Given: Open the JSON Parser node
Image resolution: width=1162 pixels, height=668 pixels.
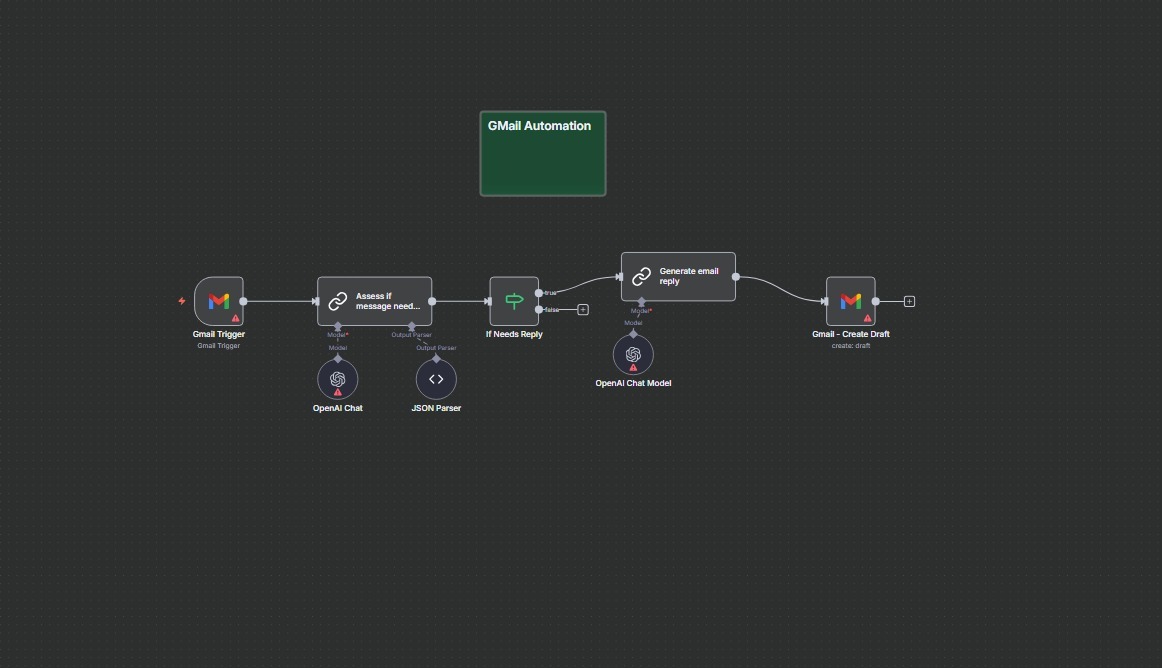Looking at the screenshot, I should pos(436,380).
